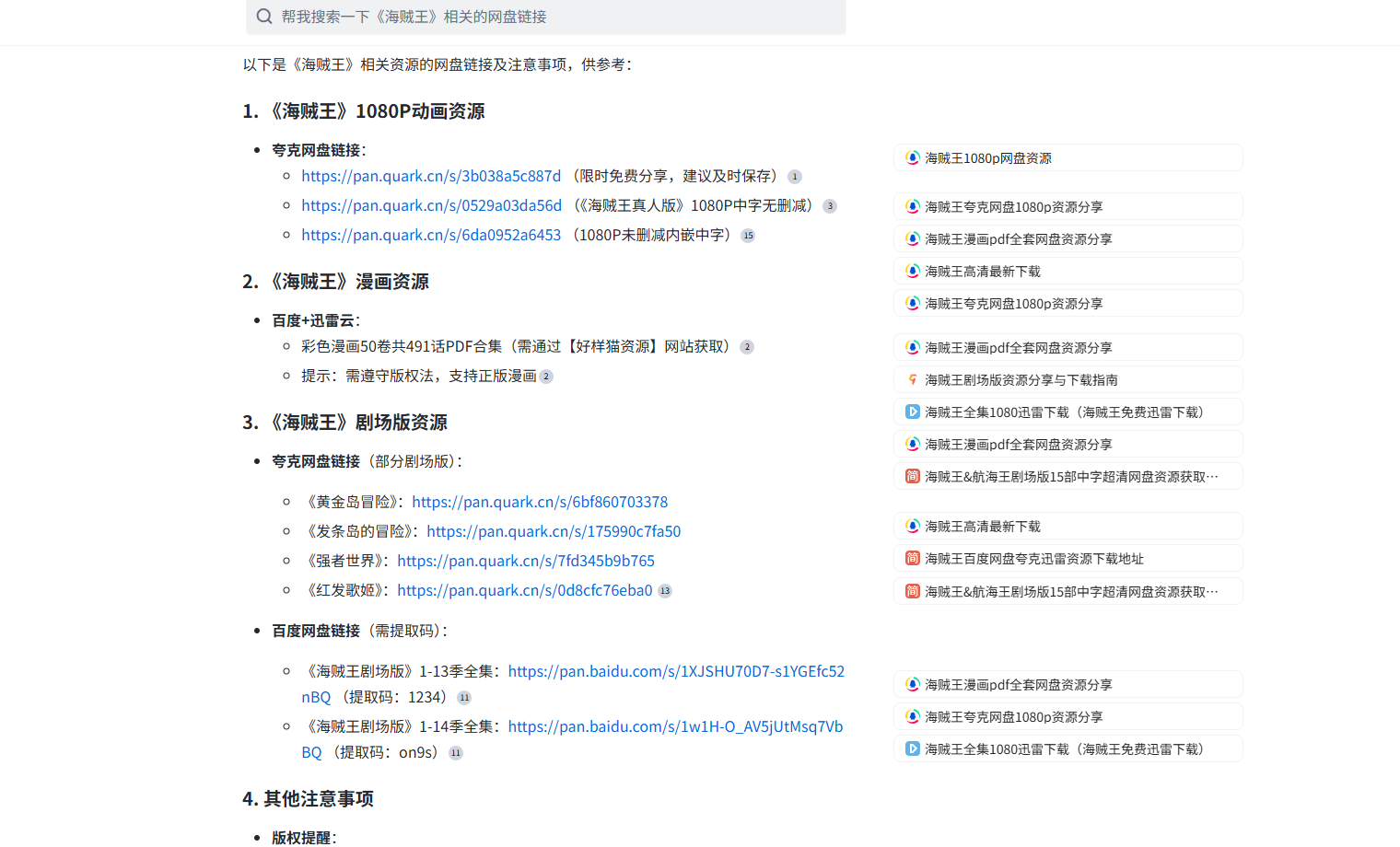Image resolution: width=1400 pixels, height=847 pixels.
Task: Click citation badge 15 after 1080P未删减内嵌中字
Action: tap(748, 235)
